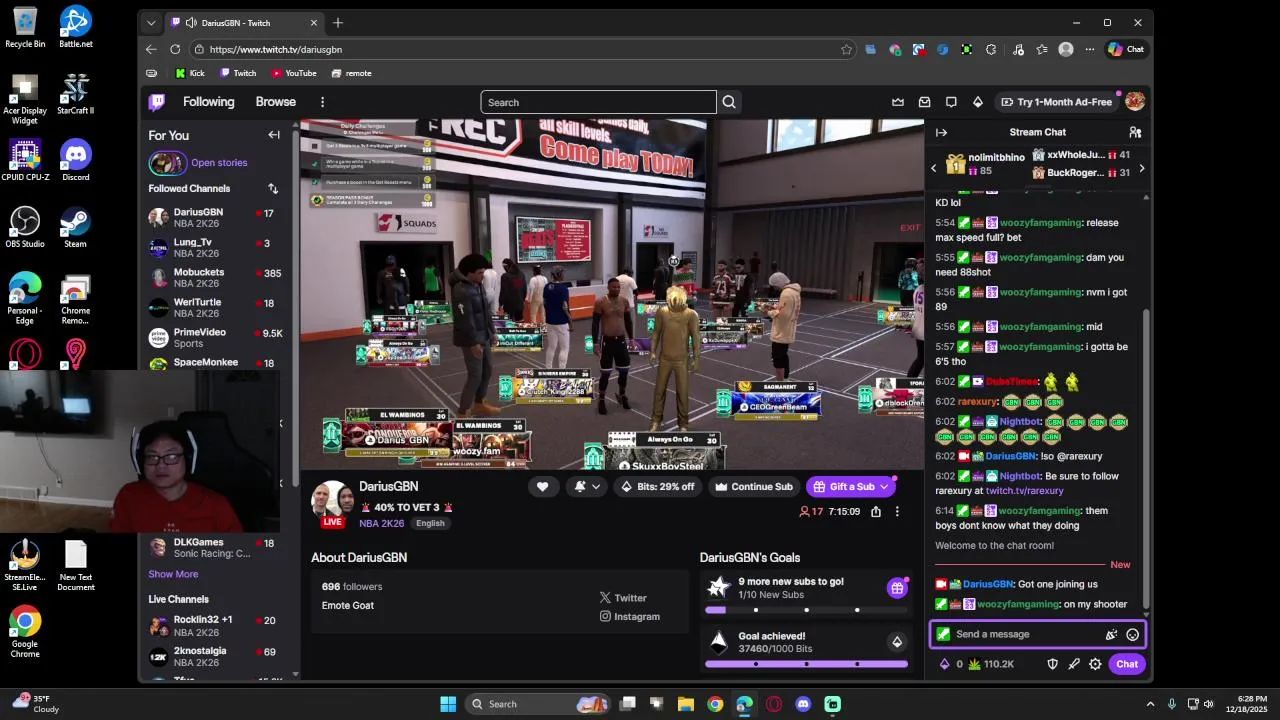This screenshot has width=1280, height=720.
Task: Share the DariusGBN stream
Action: point(876,511)
